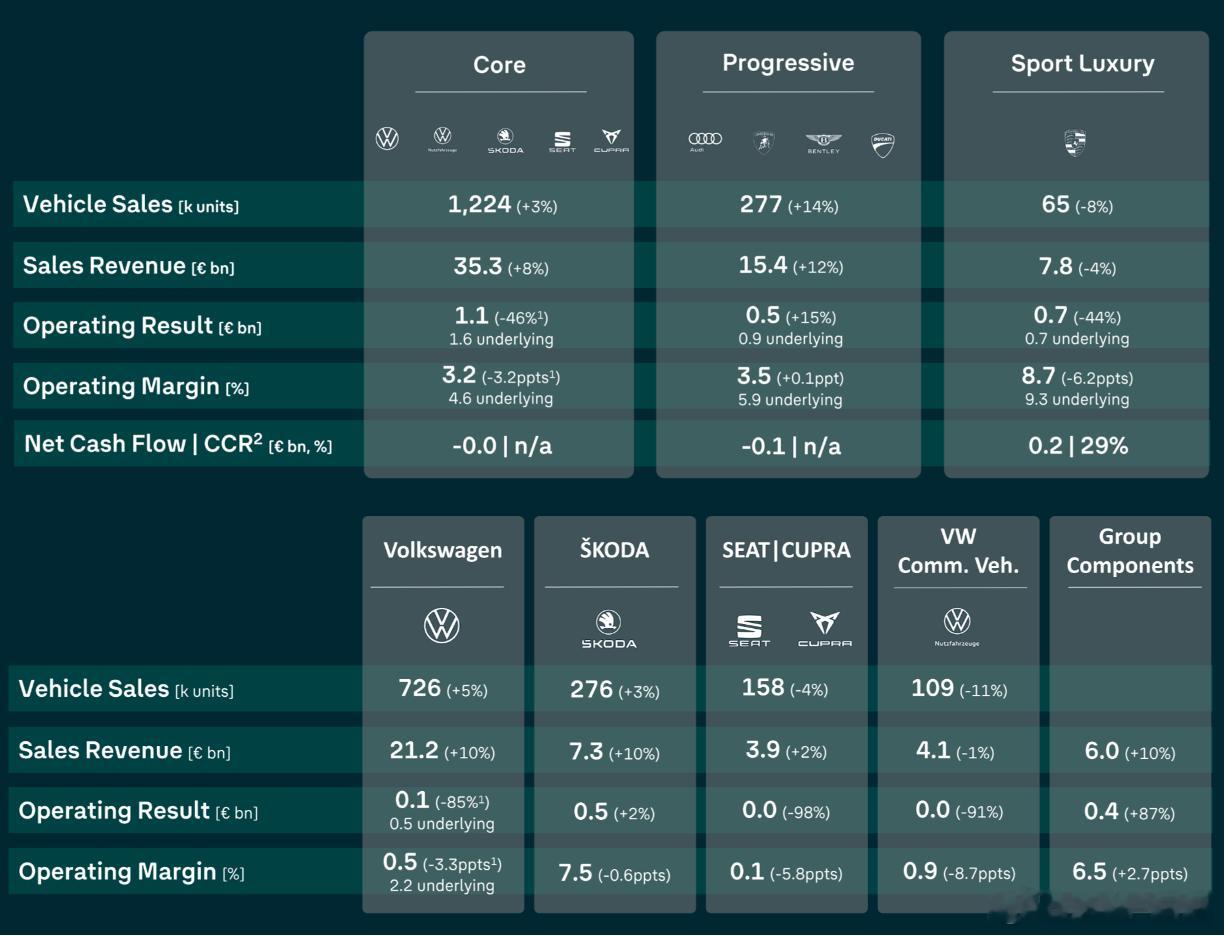The width and height of the screenshot is (1224, 936).
Task: Select Group Components revenue 6.0 (+10%)
Action: pos(1130,751)
